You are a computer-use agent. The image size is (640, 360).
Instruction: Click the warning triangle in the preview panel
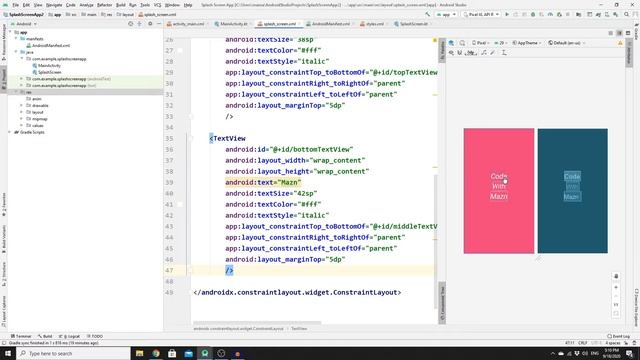pyautogui.click(x=620, y=43)
